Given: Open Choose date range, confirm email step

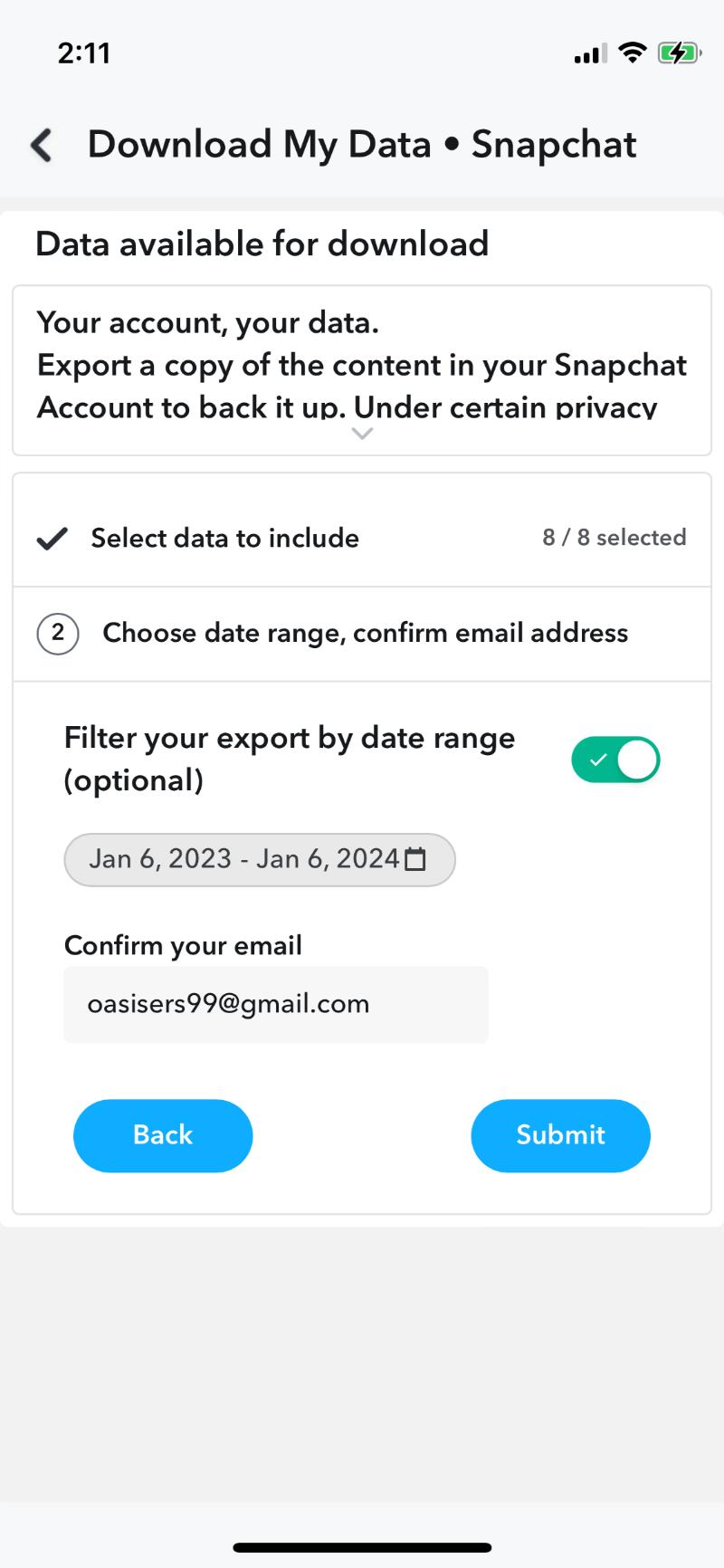Looking at the screenshot, I should (365, 633).
